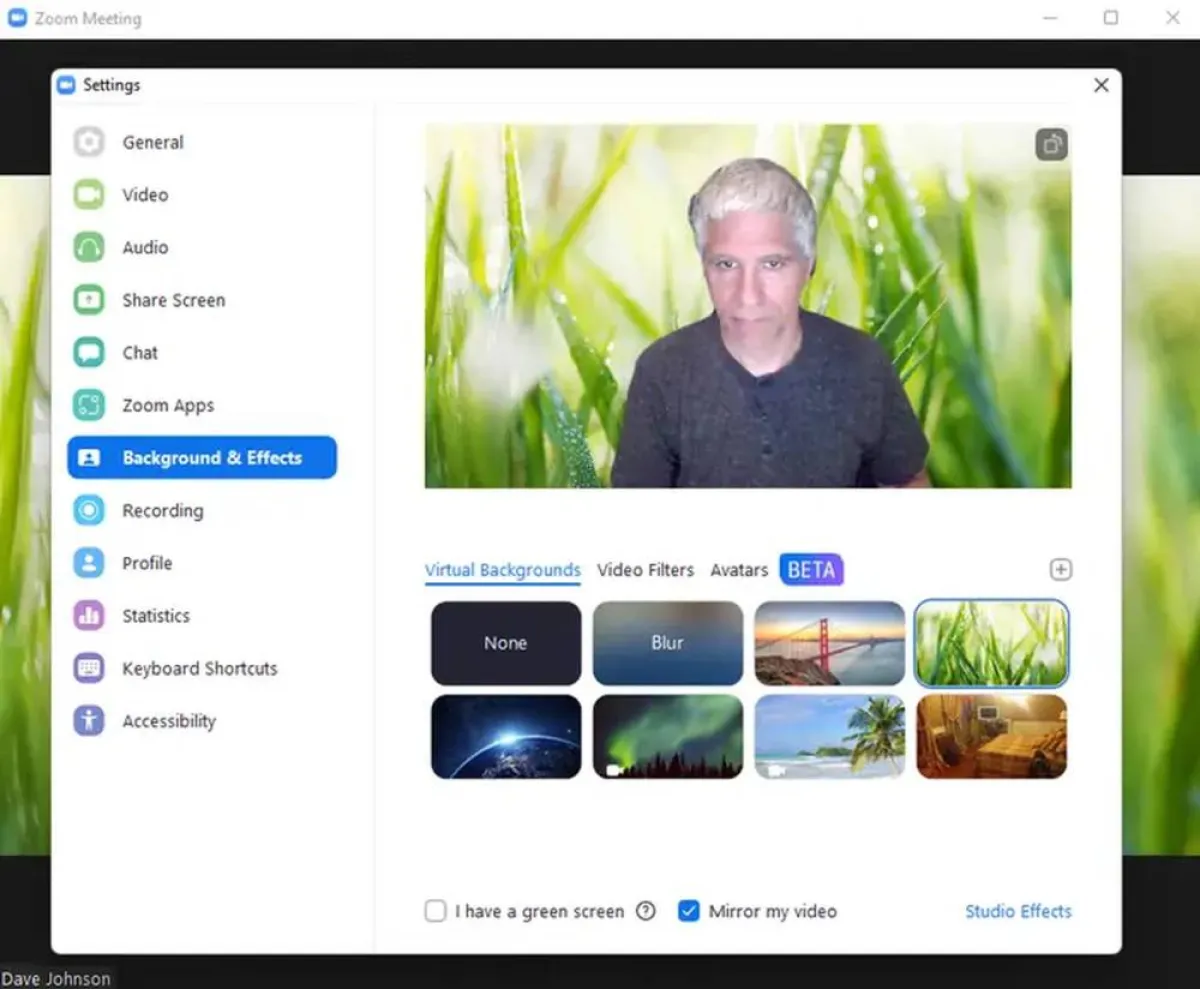The width and height of the screenshot is (1200, 989).
Task: Click the rotate icon on the video preview
Action: (1051, 144)
